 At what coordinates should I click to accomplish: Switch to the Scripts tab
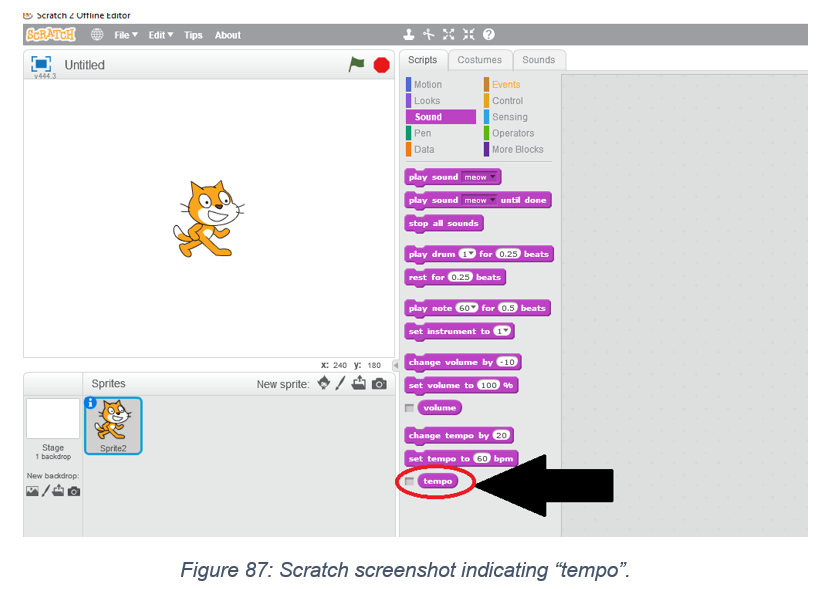(422, 60)
